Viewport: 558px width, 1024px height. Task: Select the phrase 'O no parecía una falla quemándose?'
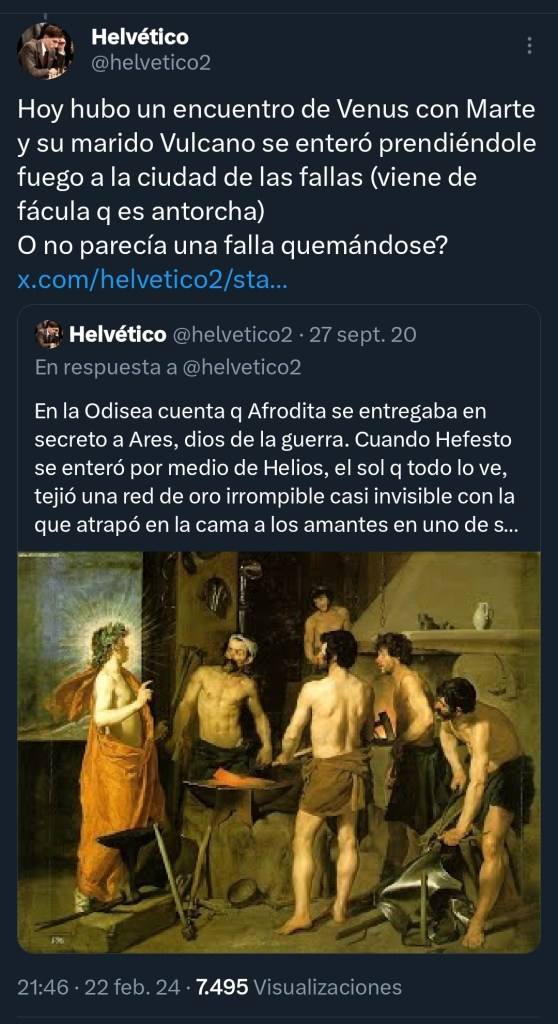(x=232, y=246)
